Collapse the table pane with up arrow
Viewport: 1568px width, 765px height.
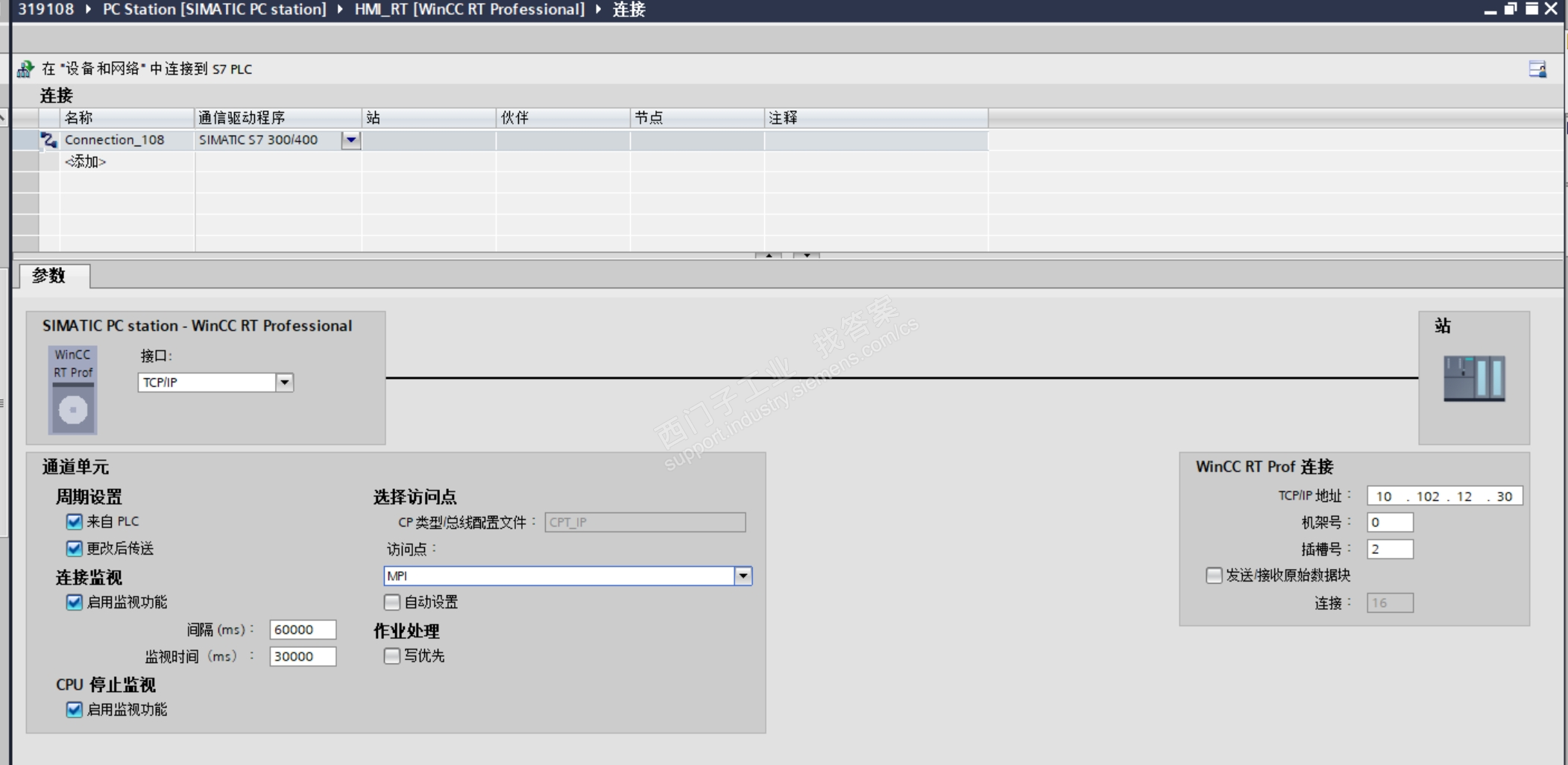coord(768,256)
